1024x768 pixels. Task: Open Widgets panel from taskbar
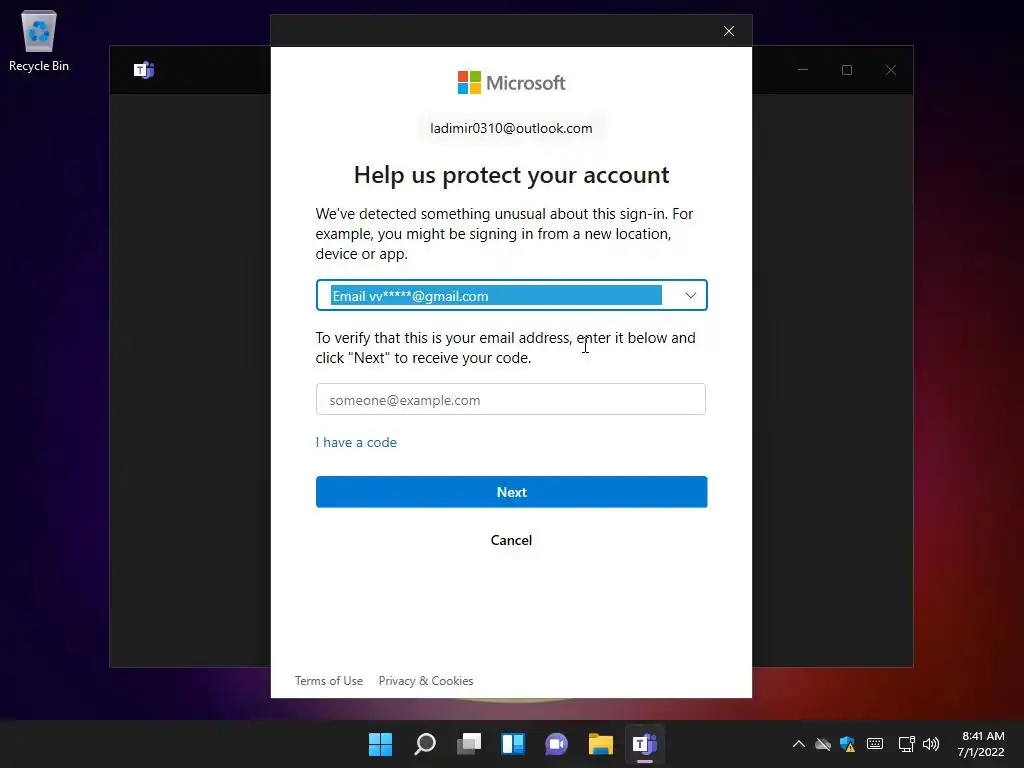[513, 744]
